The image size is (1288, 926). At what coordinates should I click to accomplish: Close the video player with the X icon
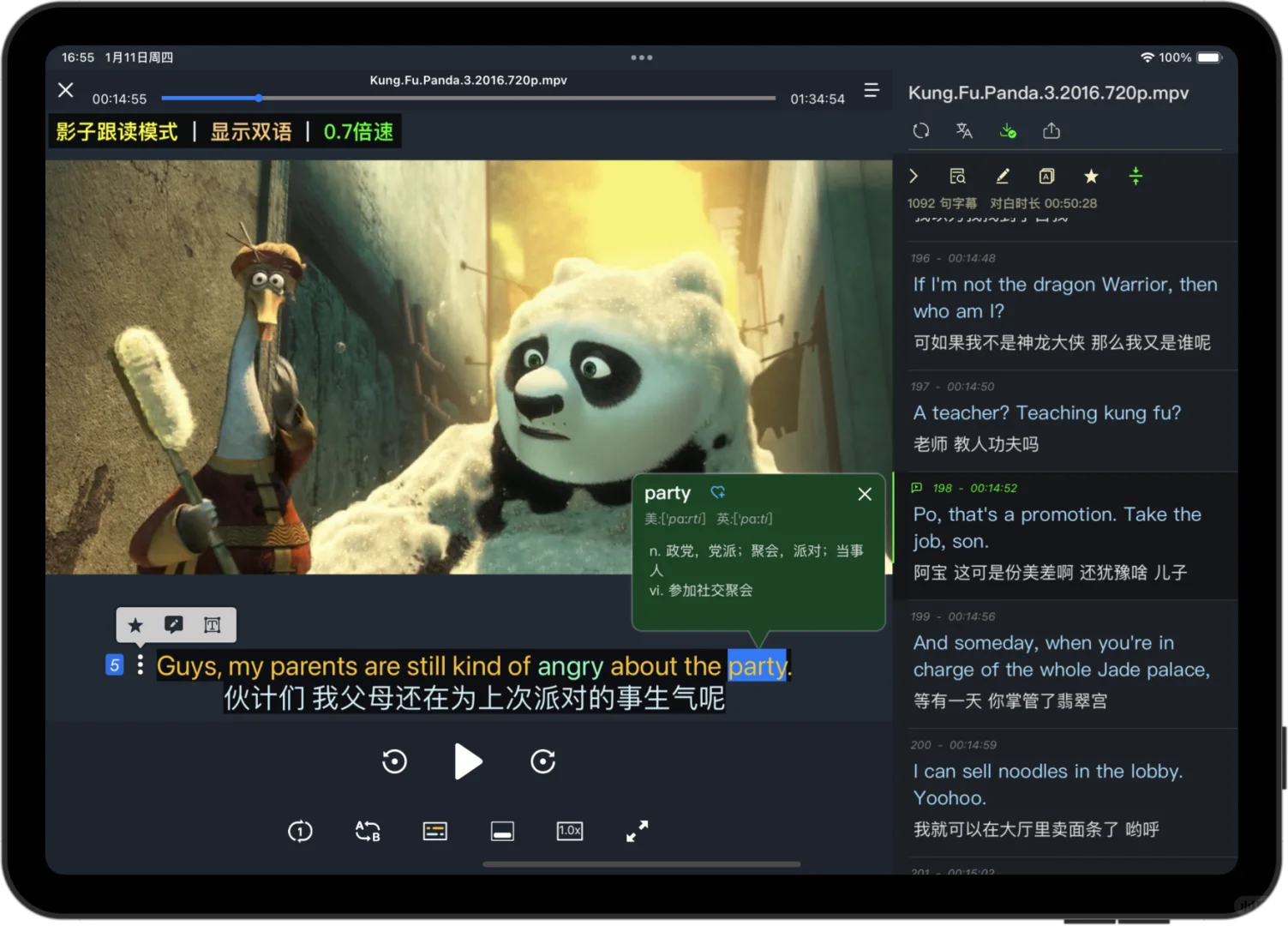coord(66,90)
